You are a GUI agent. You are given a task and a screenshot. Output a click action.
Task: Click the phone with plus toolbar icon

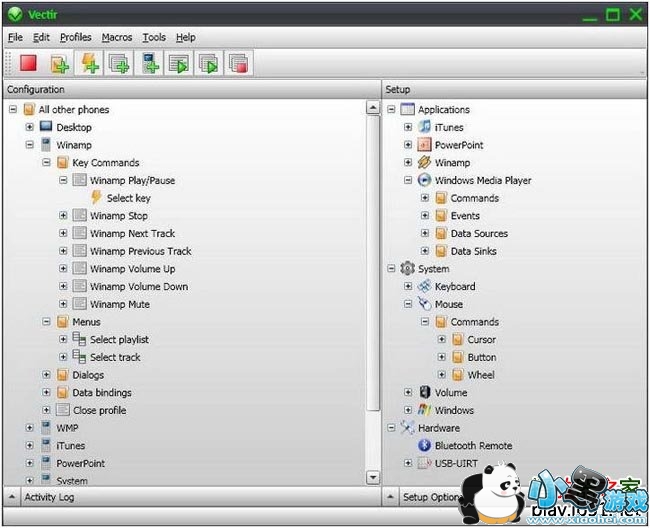point(149,64)
